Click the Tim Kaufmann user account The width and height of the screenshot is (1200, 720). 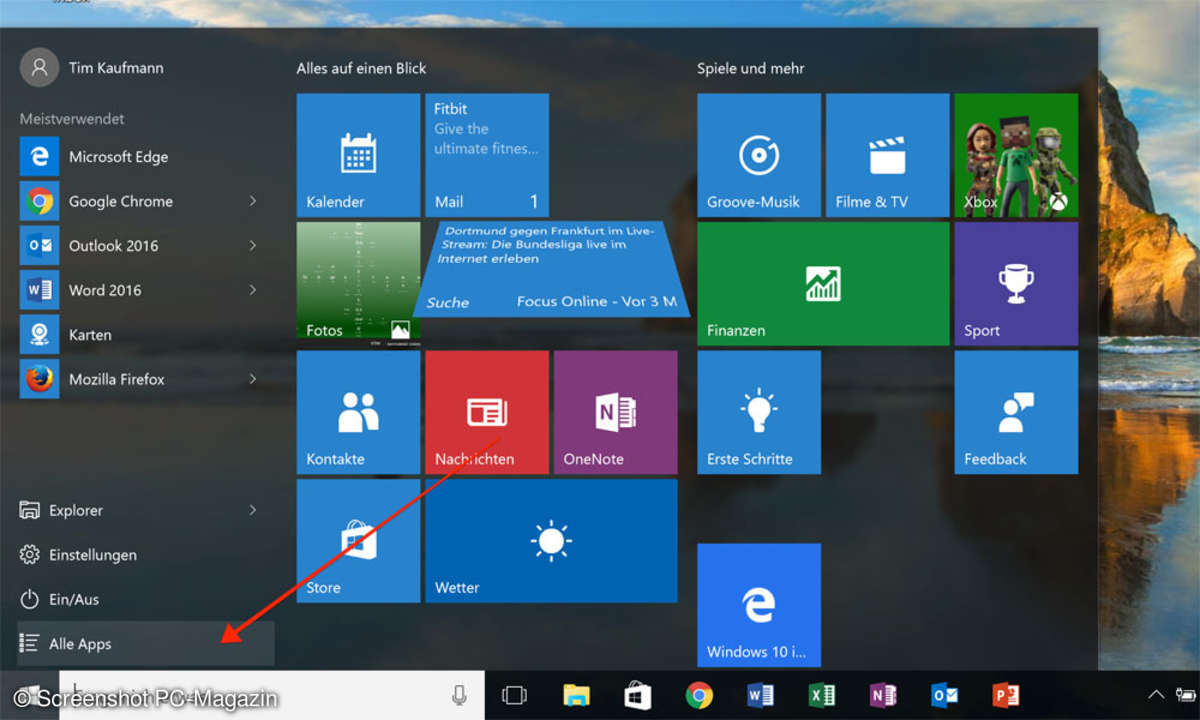[92, 68]
